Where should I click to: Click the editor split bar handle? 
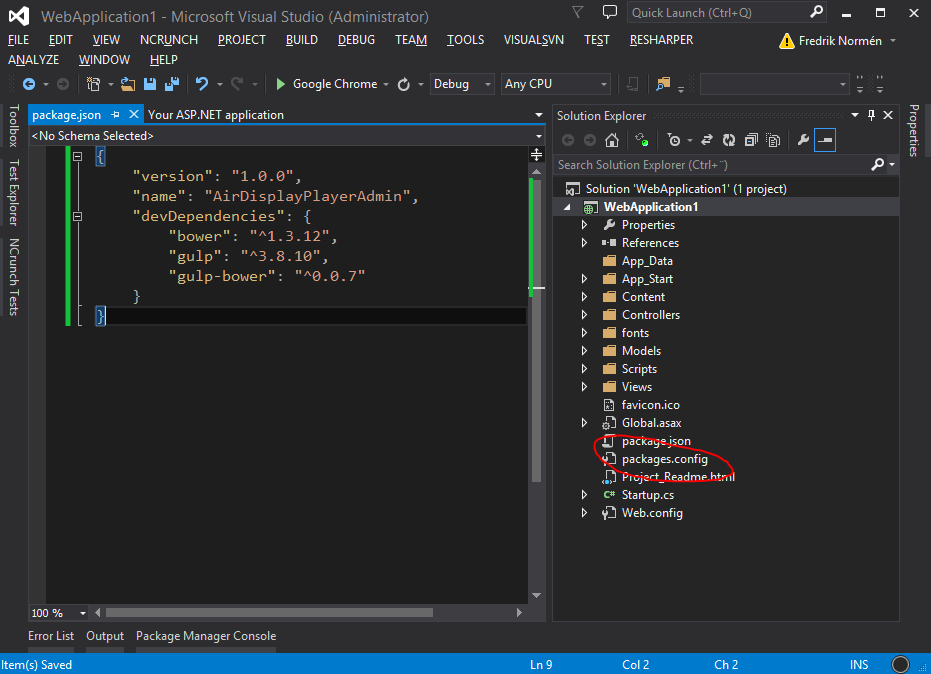(x=536, y=155)
